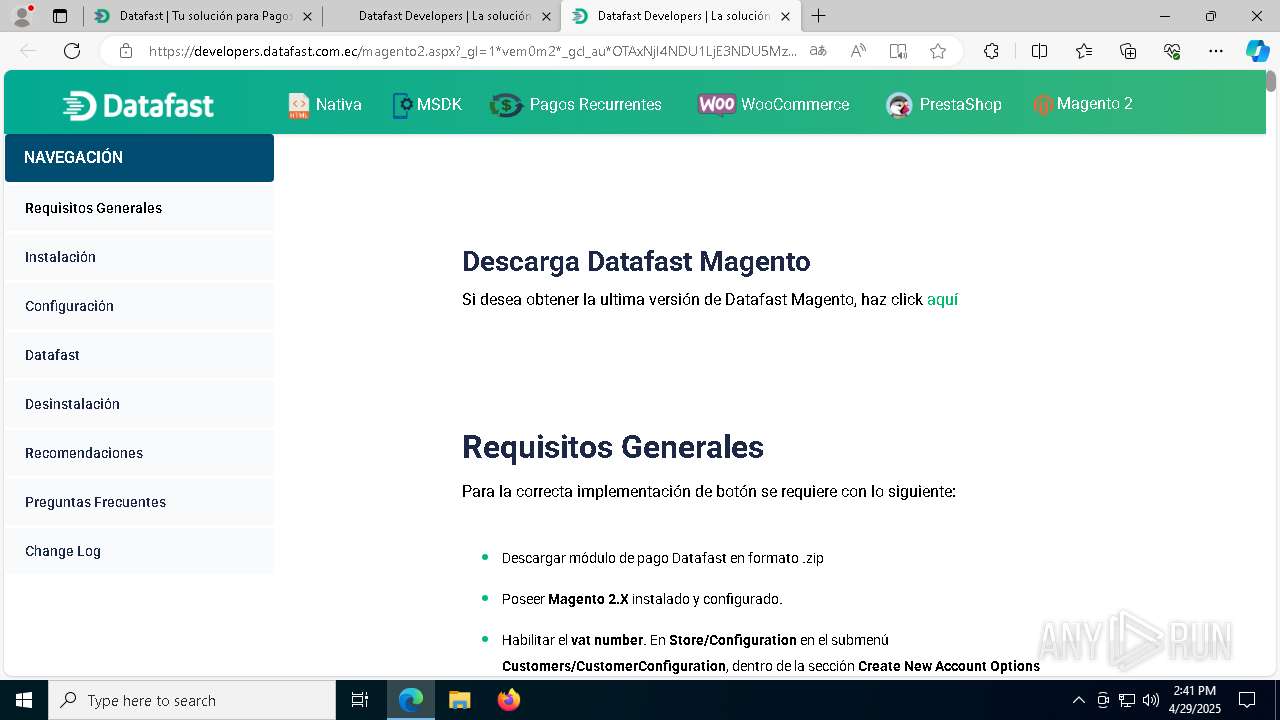
Task: Go to Requisitos Generales section
Action: pos(139,208)
